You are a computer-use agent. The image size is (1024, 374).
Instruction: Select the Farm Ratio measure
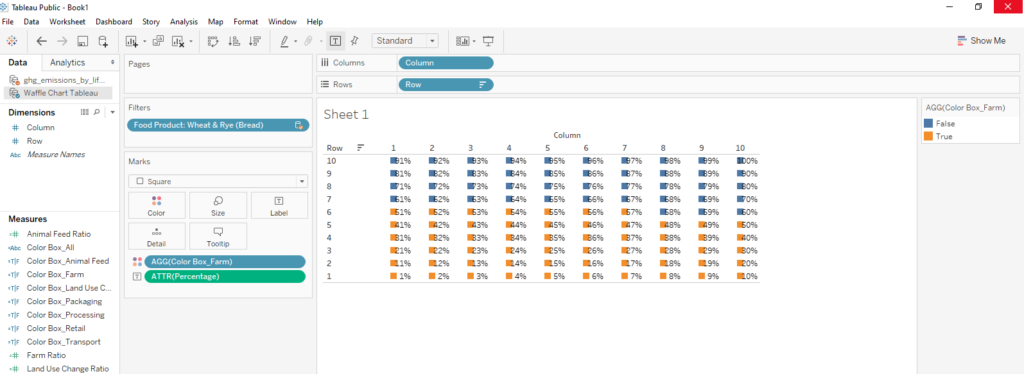pyautogui.click(x=46, y=355)
